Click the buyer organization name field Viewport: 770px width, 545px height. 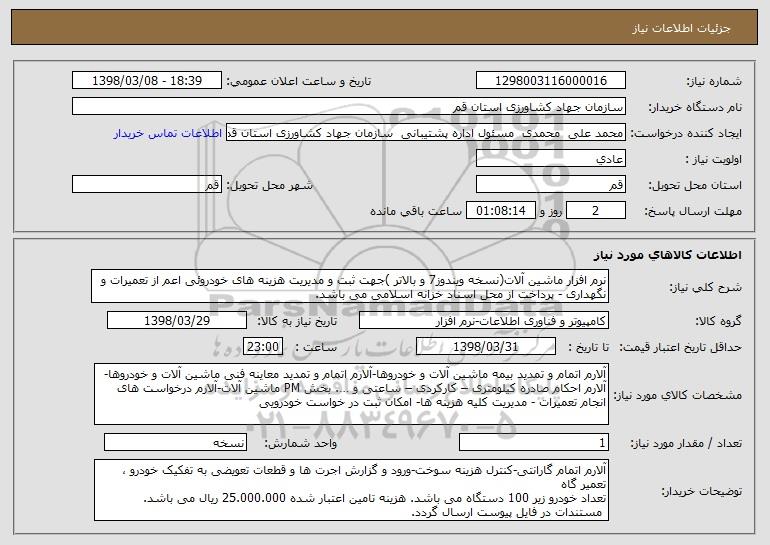click(x=349, y=107)
